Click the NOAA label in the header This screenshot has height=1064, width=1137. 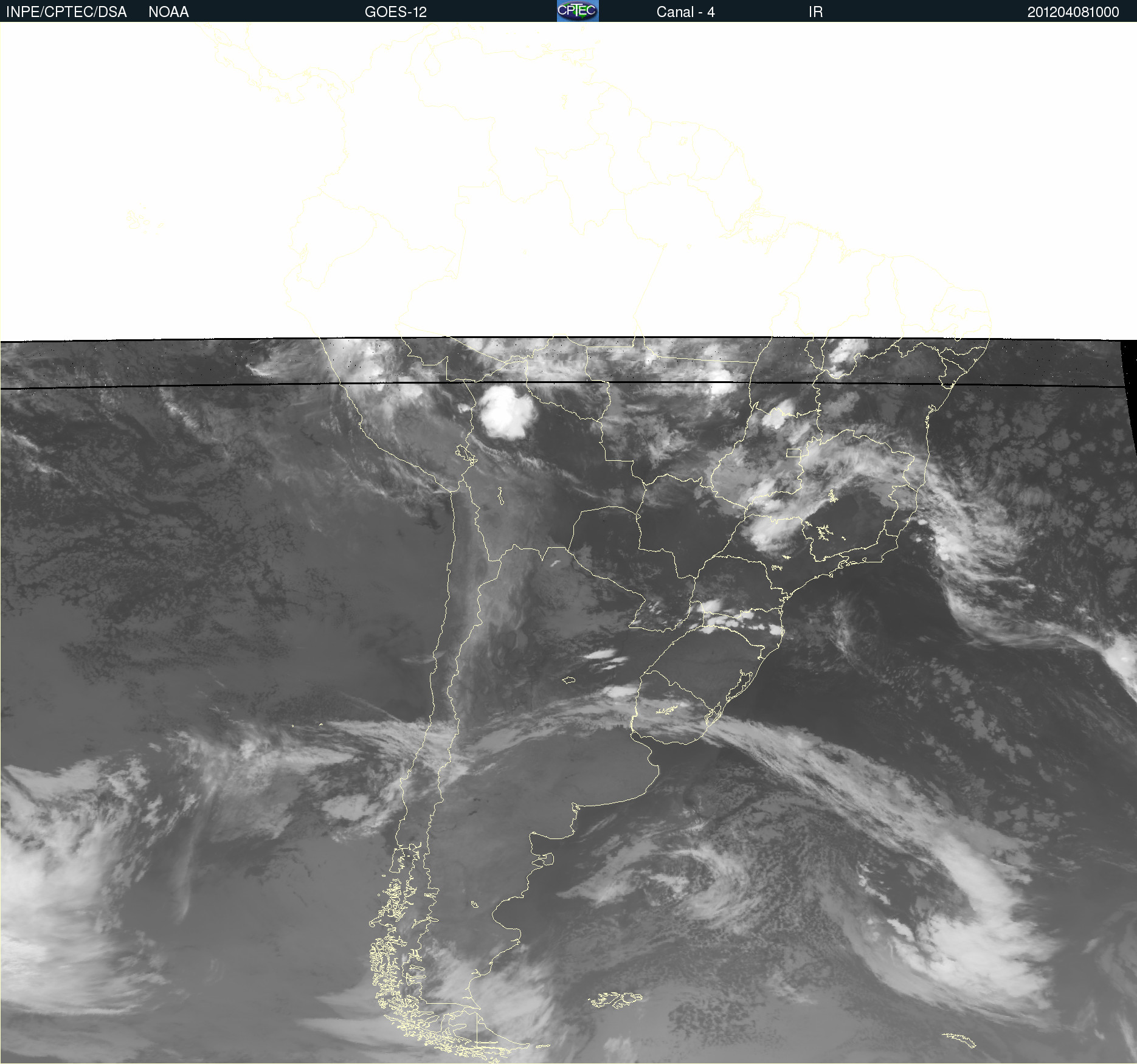click(x=168, y=12)
